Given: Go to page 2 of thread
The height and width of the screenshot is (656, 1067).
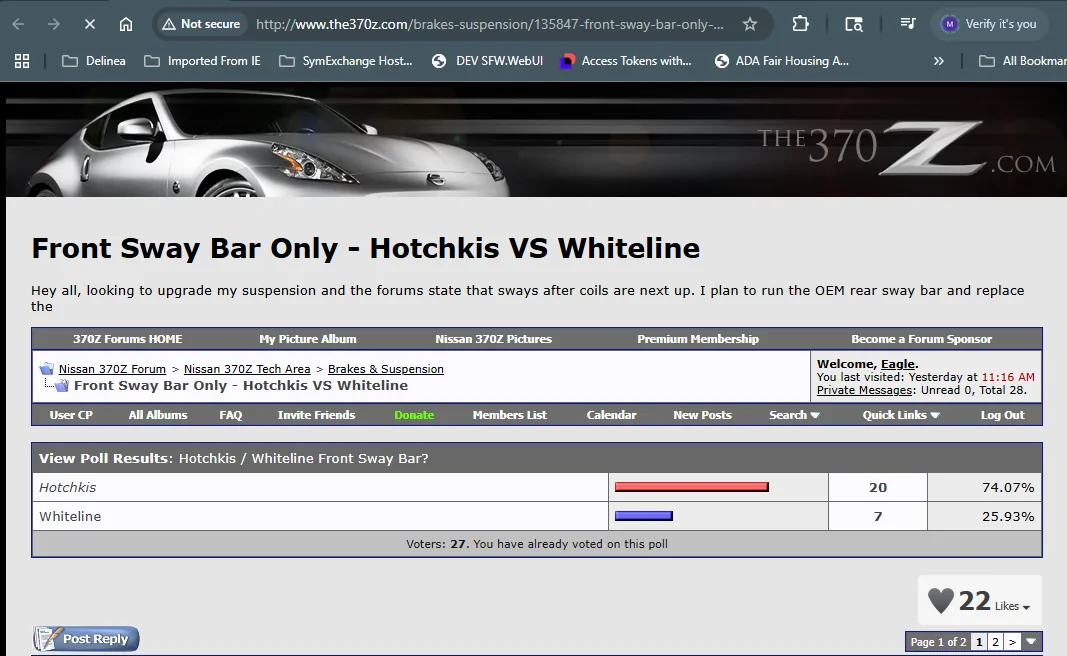Looking at the screenshot, I should click(996, 642).
